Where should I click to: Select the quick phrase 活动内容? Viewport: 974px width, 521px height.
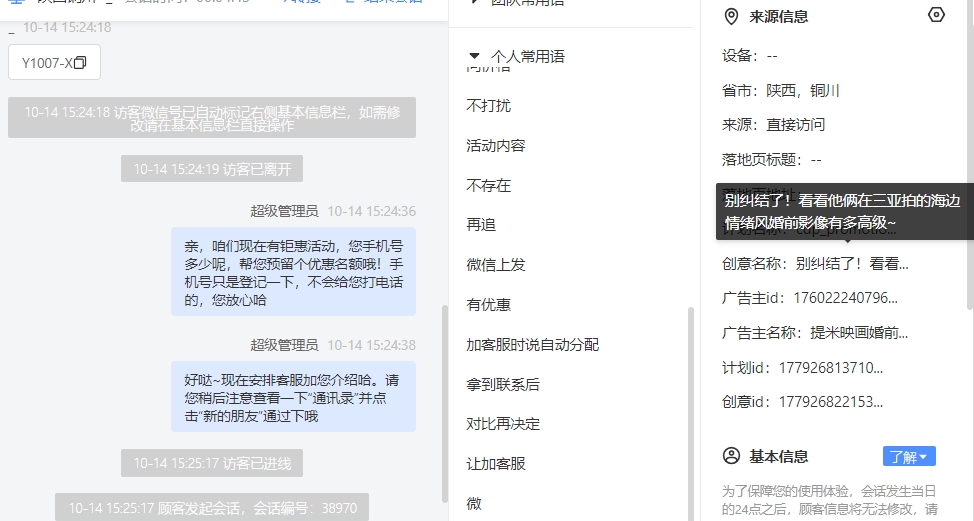tap(496, 145)
